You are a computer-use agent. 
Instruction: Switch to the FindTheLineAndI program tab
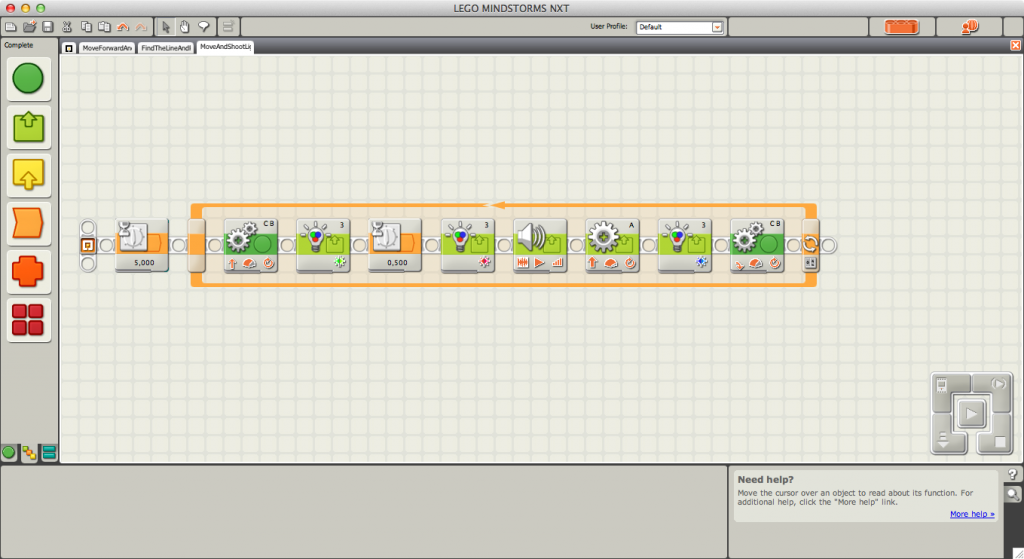pos(165,47)
